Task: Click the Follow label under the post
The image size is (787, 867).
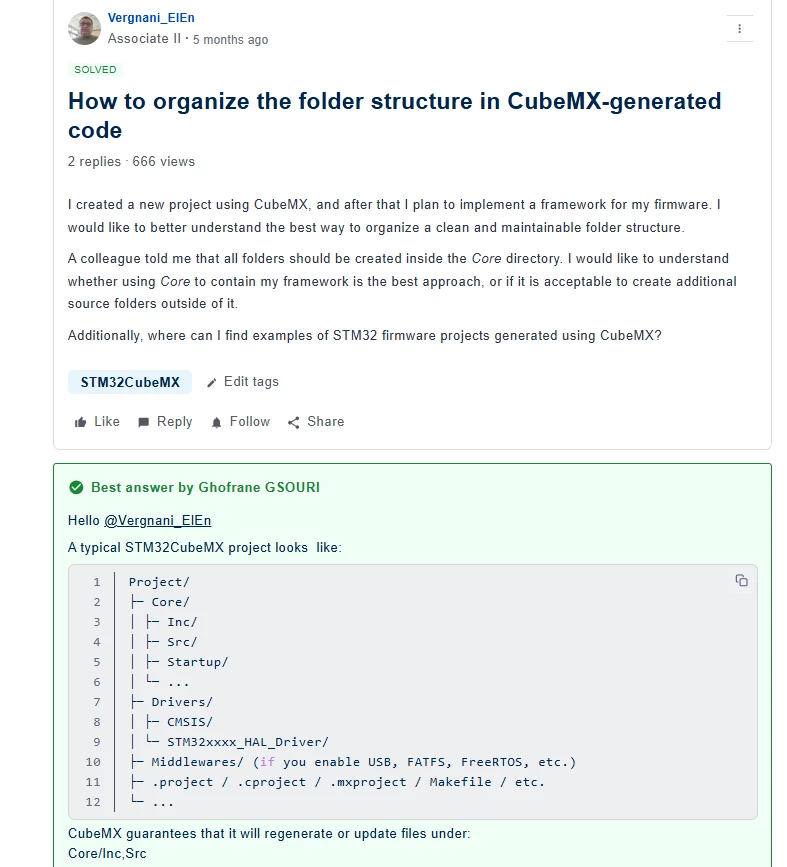Action: [x=250, y=421]
